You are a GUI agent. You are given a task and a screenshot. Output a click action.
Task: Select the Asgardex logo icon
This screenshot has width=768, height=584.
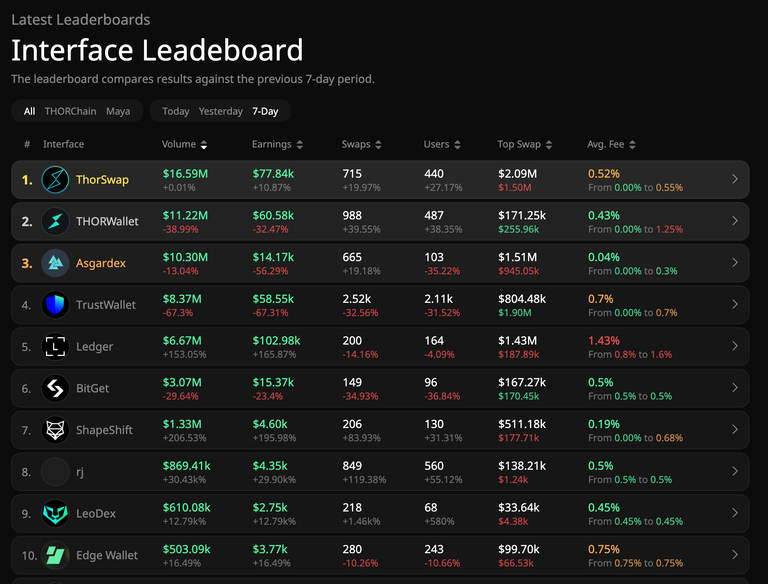(55, 263)
